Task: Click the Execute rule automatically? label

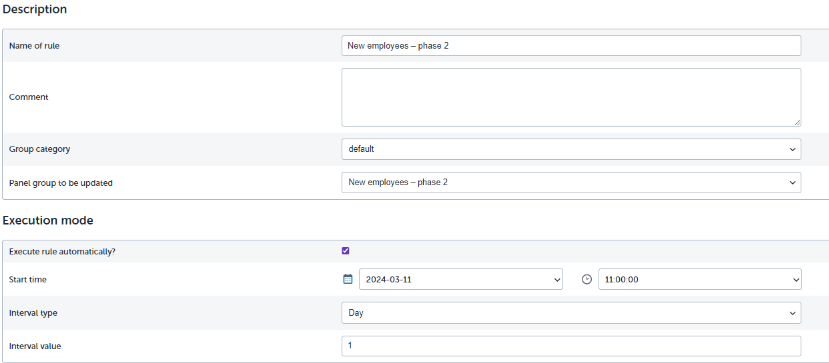Action: pyautogui.click(x=62, y=252)
